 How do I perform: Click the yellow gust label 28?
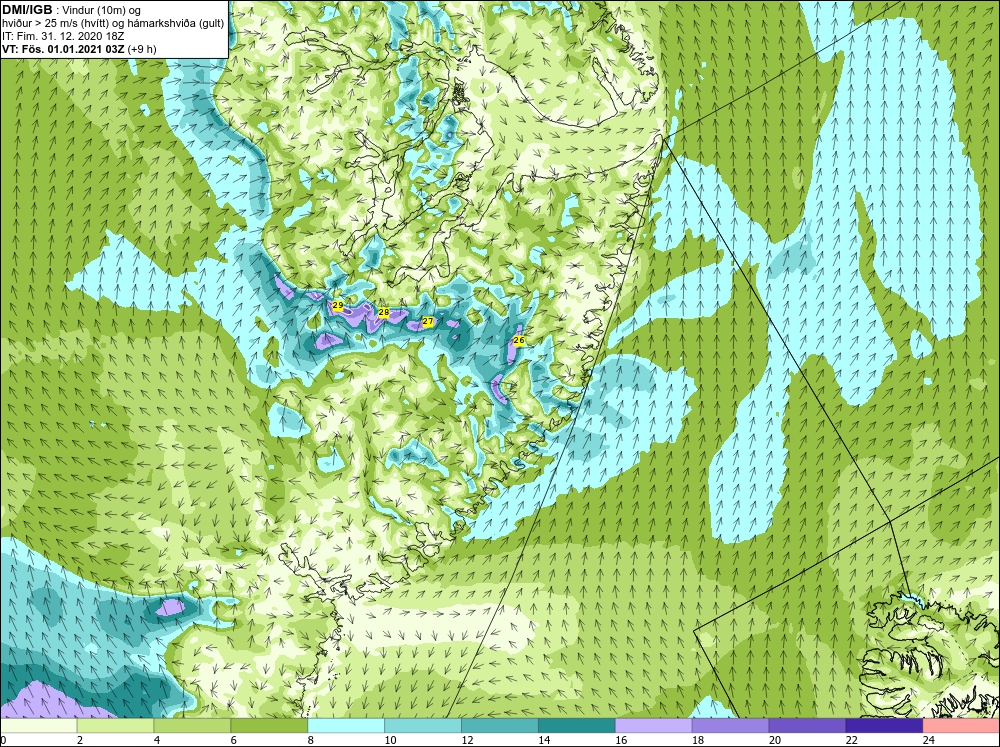point(384,312)
